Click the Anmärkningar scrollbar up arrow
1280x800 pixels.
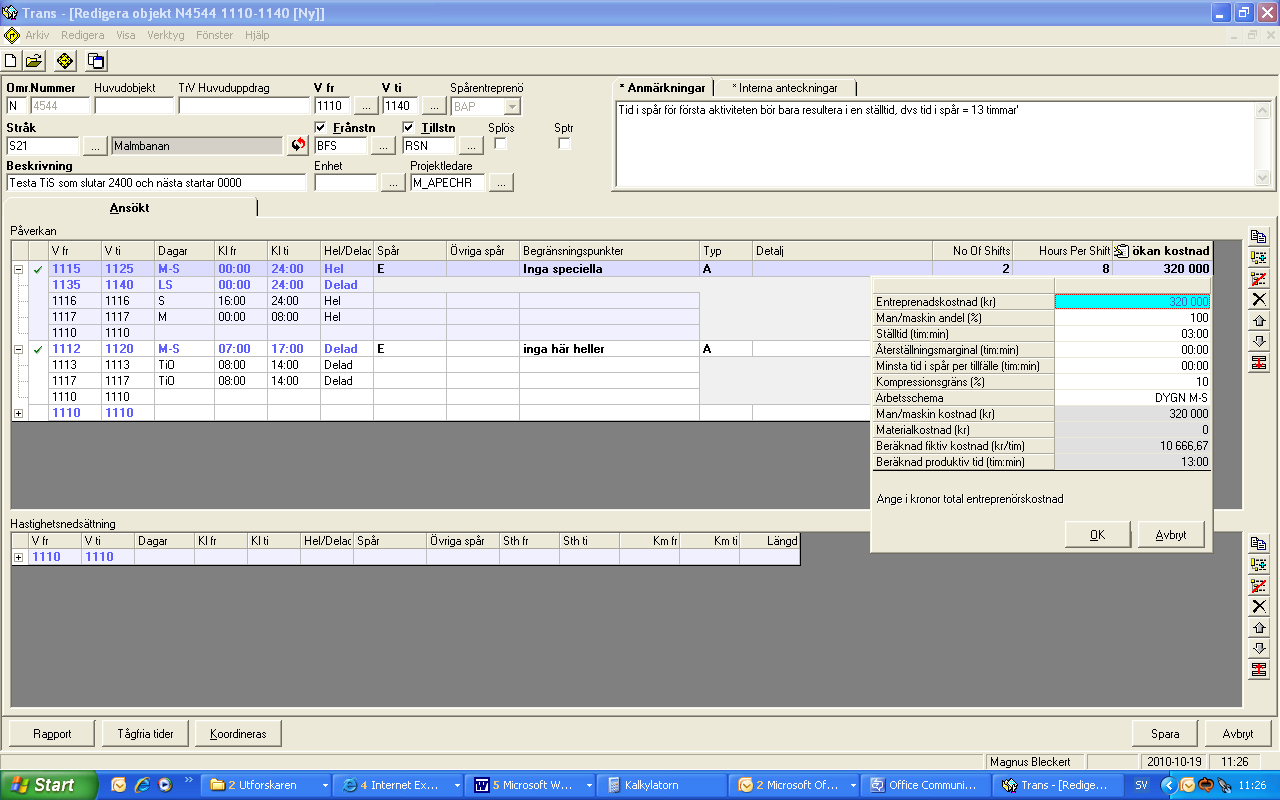pos(1263,109)
